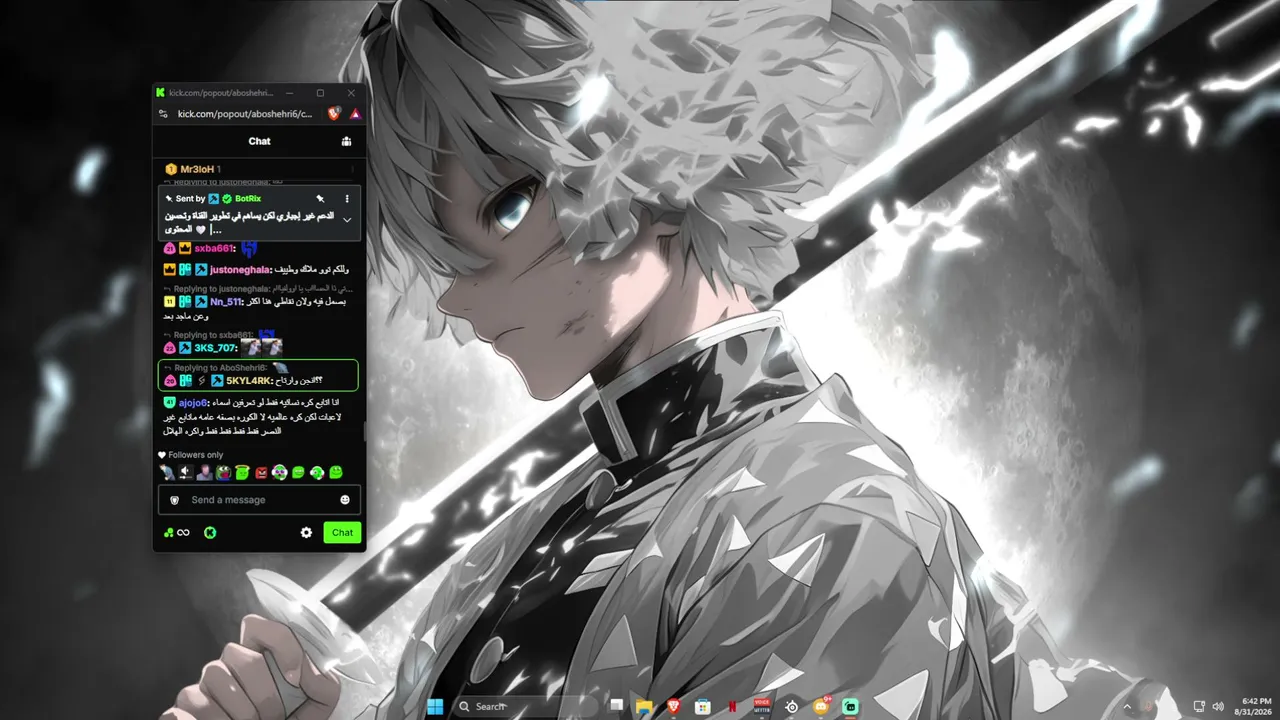Open the volume control in system tray
Screen dimensions: 1280x720
1218,707
